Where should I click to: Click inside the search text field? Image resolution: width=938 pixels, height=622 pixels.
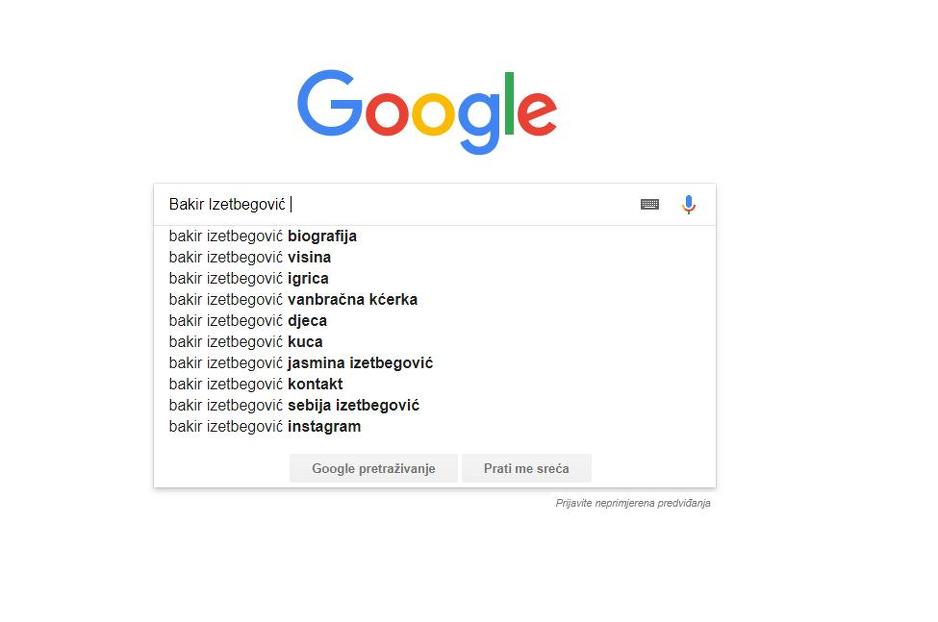(x=450, y=205)
